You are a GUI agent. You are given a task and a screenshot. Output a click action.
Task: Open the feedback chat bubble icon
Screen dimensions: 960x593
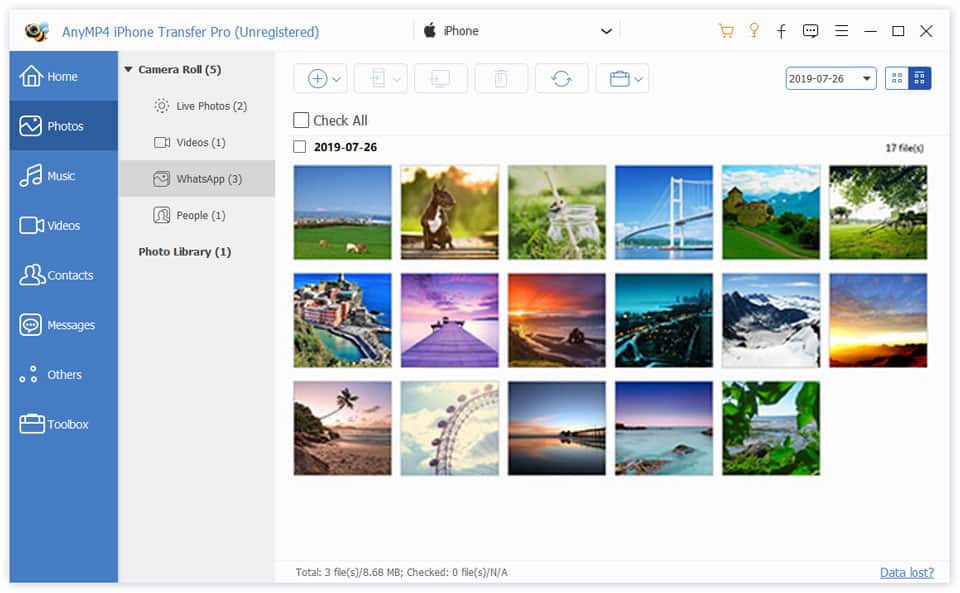pyautogui.click(x=810, y=31)
